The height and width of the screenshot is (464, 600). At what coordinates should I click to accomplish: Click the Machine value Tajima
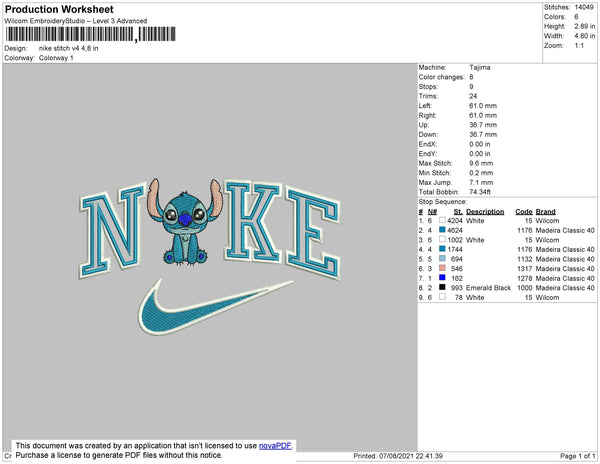click(480, 67)
